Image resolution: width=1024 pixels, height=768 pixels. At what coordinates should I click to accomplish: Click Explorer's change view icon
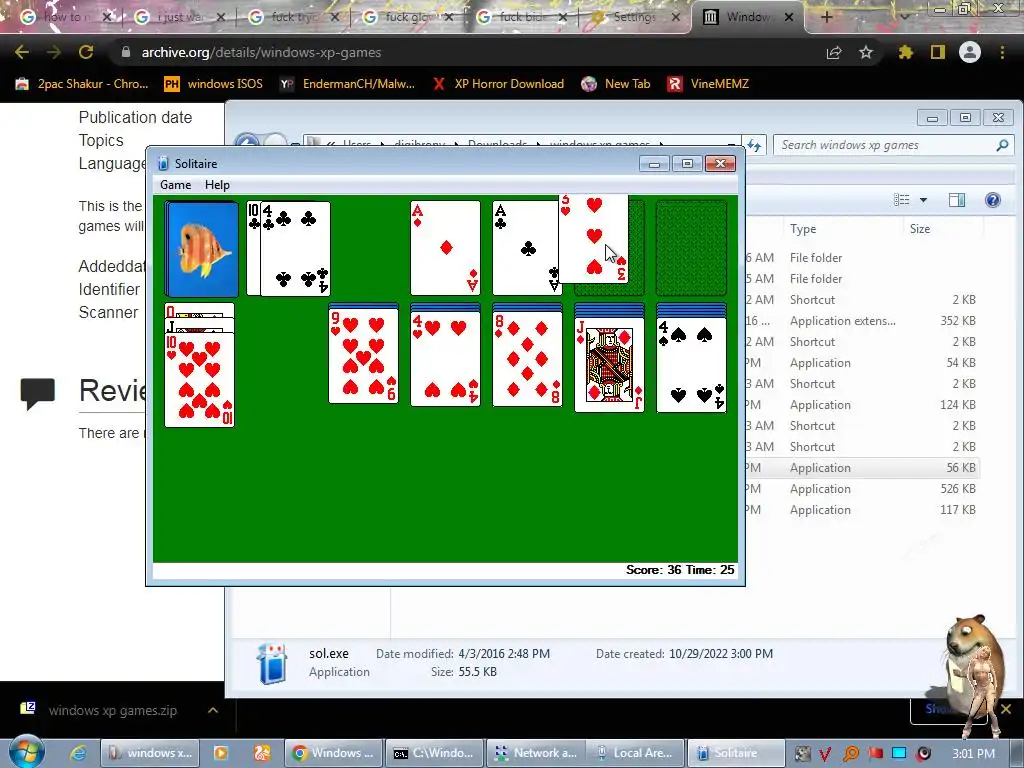pos(902,200)
